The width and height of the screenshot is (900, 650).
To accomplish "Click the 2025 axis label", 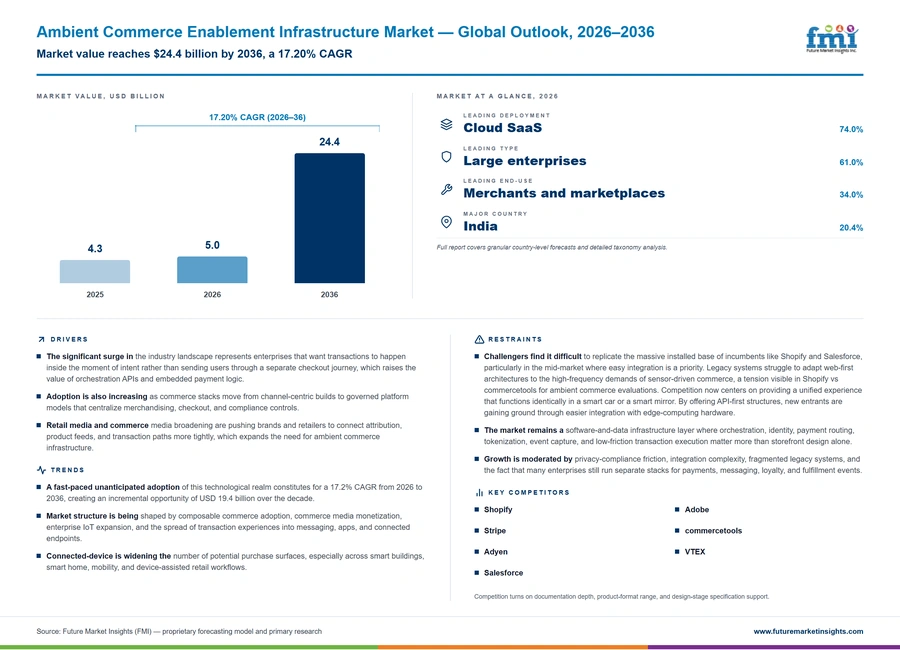I will pyautogui.click(x=95, y=295).
